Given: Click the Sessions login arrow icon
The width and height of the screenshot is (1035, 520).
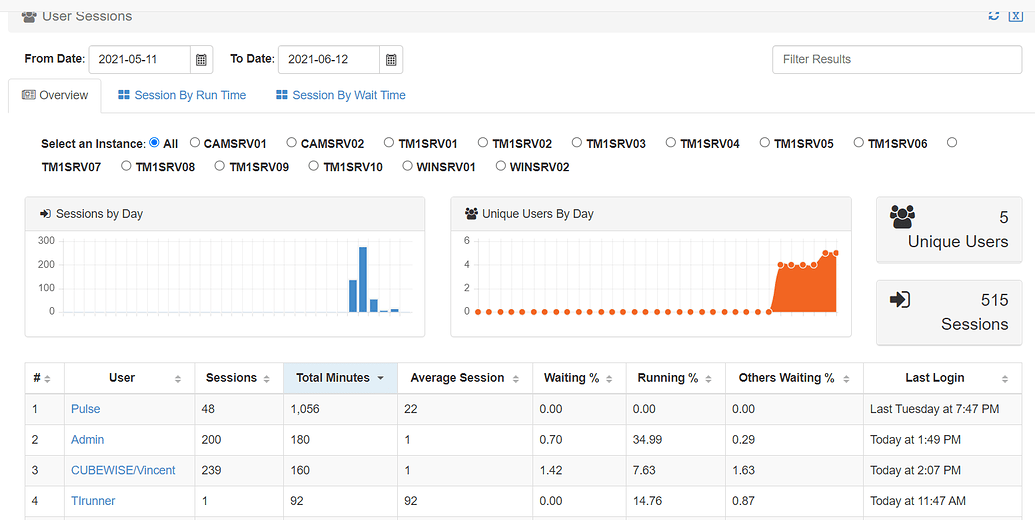Looking at the screenshot, I should pyautogui.click(x=899, y=299).
